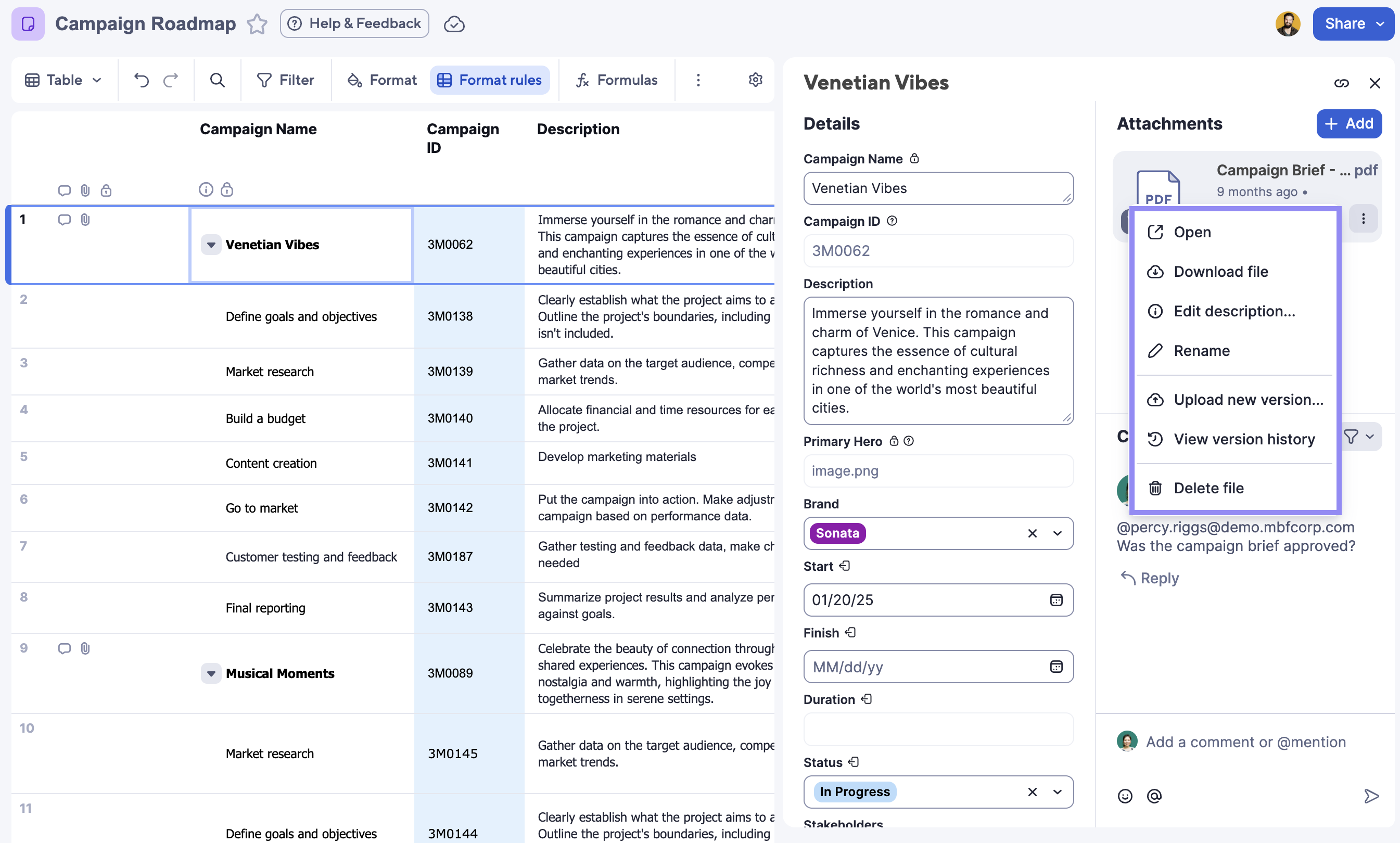
Task: Open the Campaign Brief attachment kebab menu
Action: coord(1363,219)
